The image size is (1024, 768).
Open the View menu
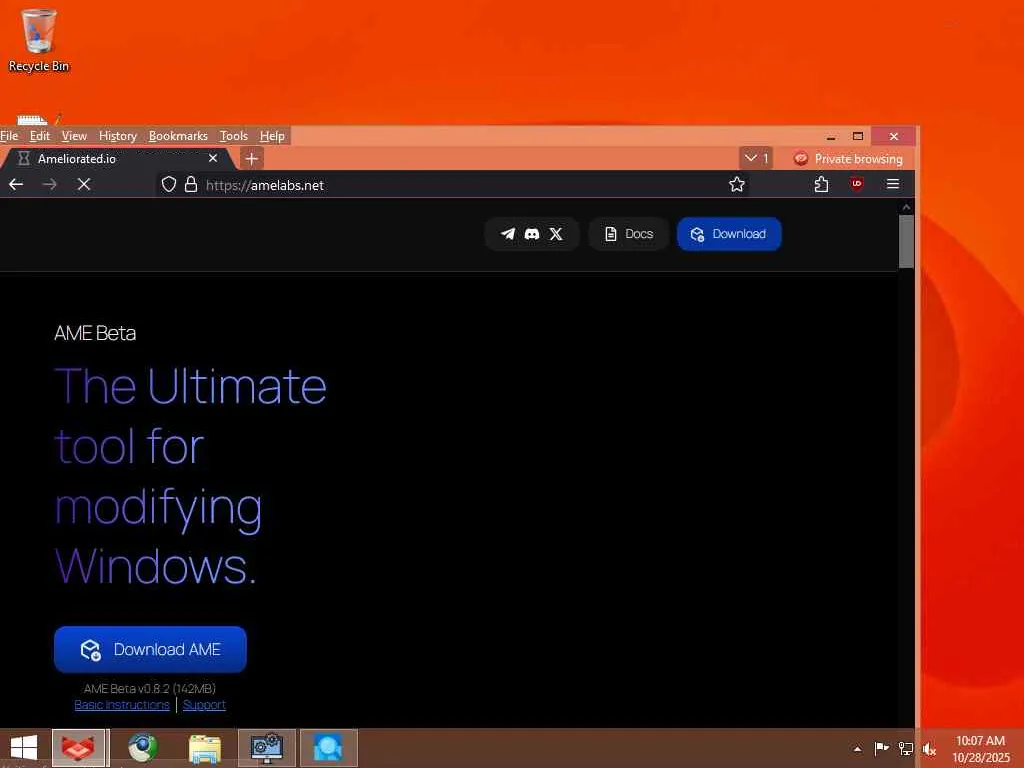pyautogui.click(x=74, y=136)
